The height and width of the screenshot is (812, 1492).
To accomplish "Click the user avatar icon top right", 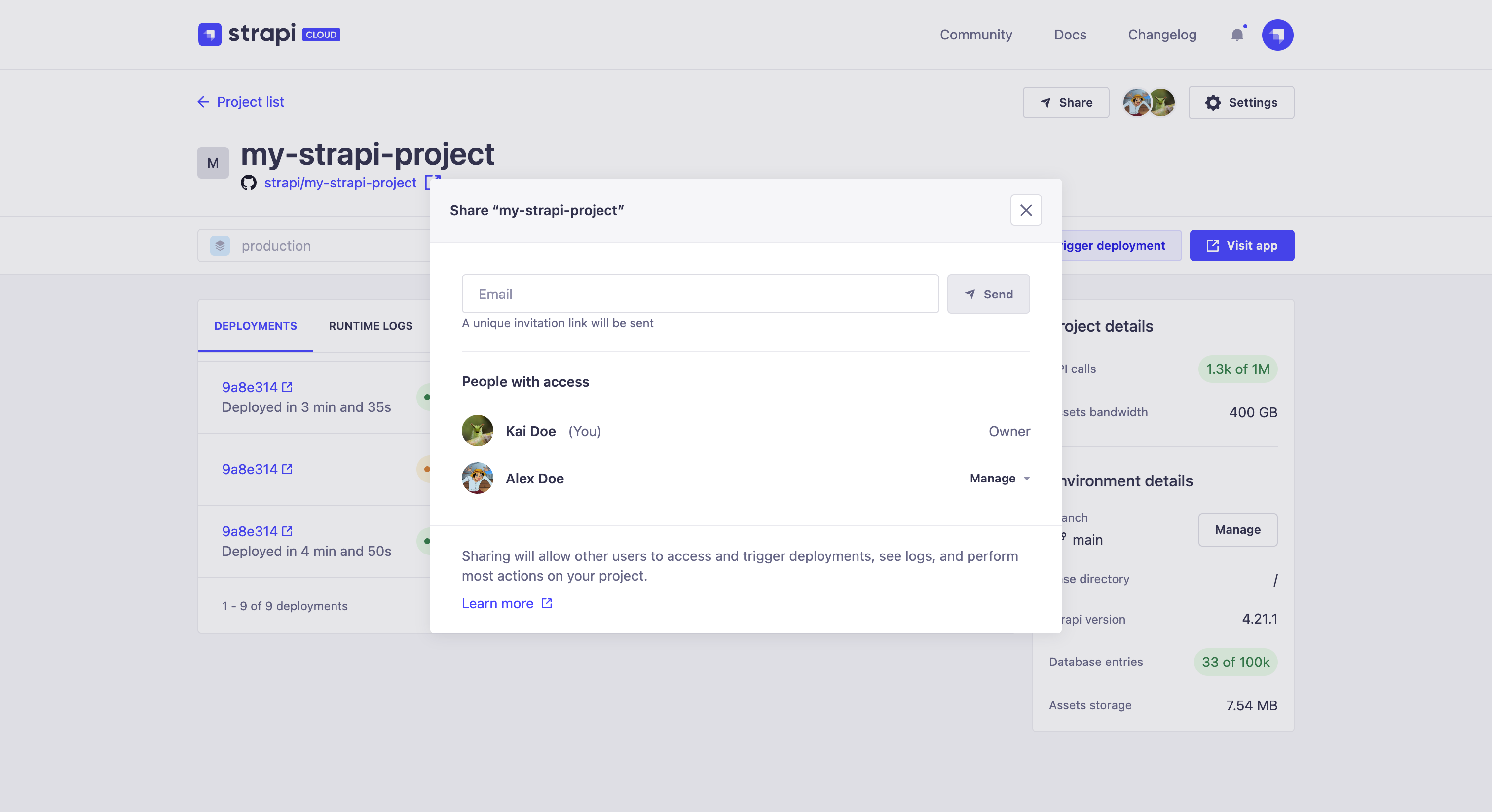I will [x=1278, y=34].
